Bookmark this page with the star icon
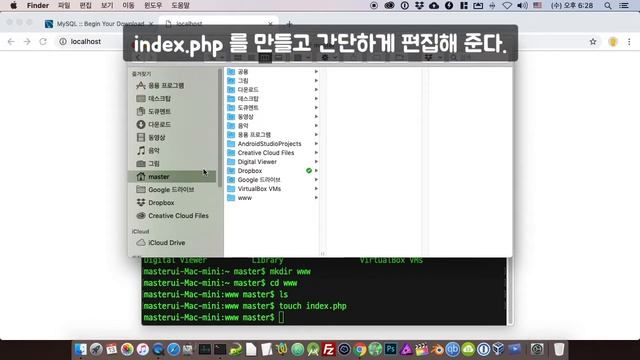 click(x=593, y=42)
